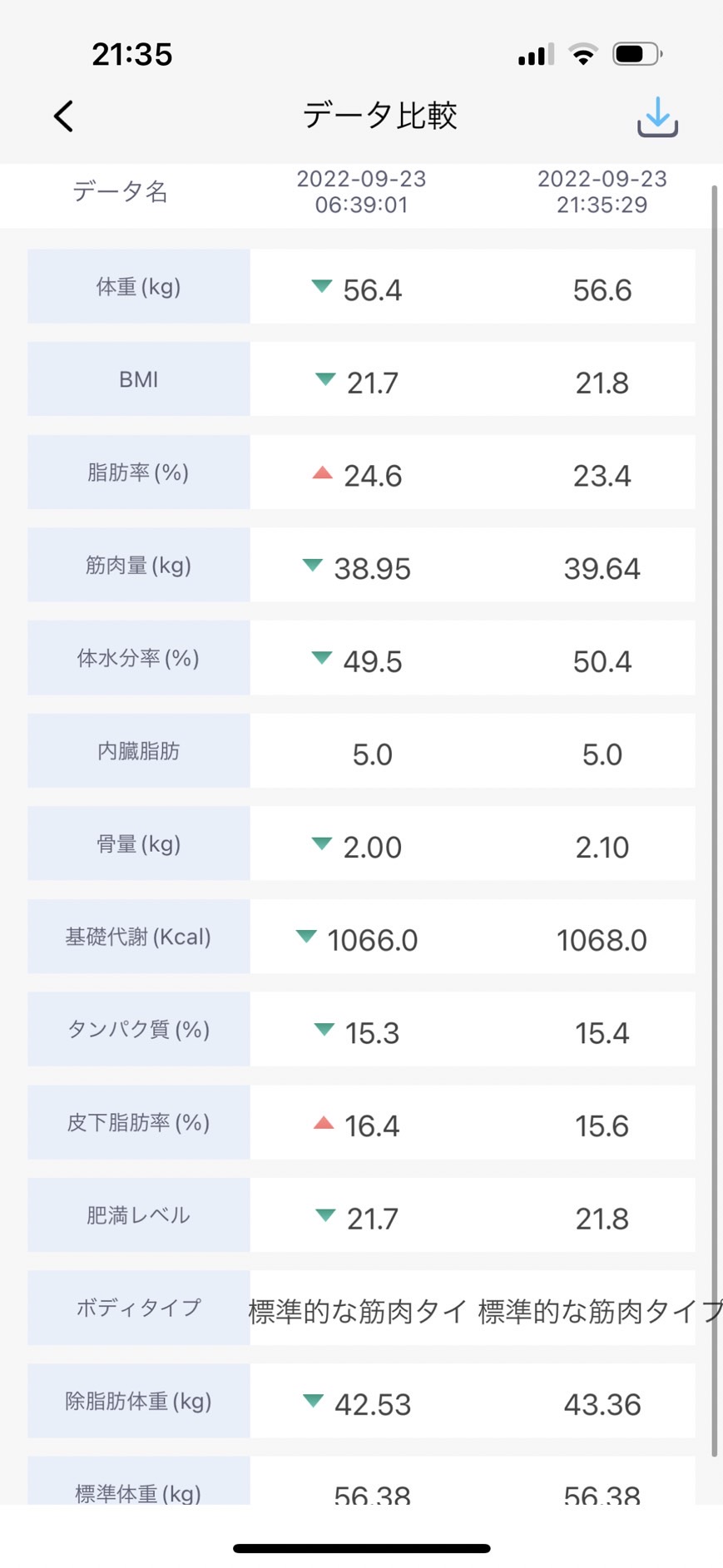
Task: Tap the 2022-09-23 21:35:29 column header
Action: [602, 191]
